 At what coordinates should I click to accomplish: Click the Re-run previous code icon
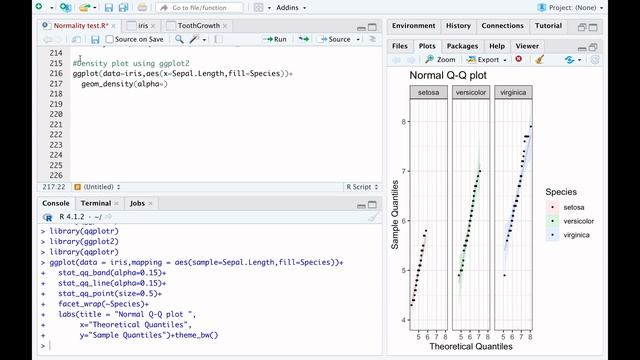point(304,39)
